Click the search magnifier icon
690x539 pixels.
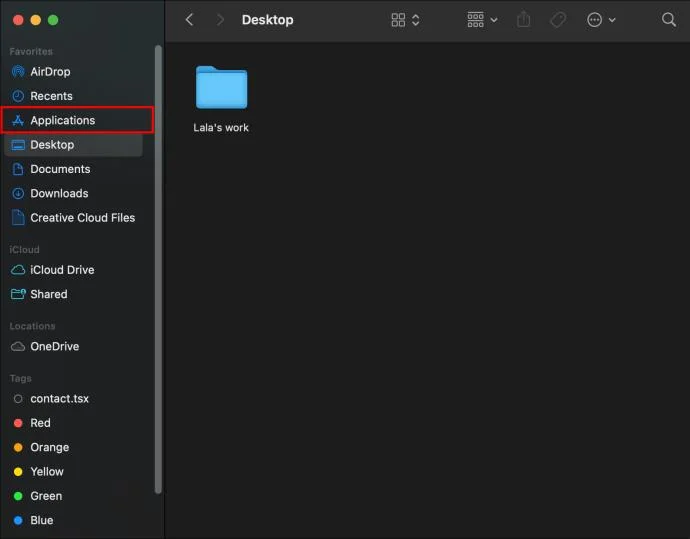coord(668,20)
